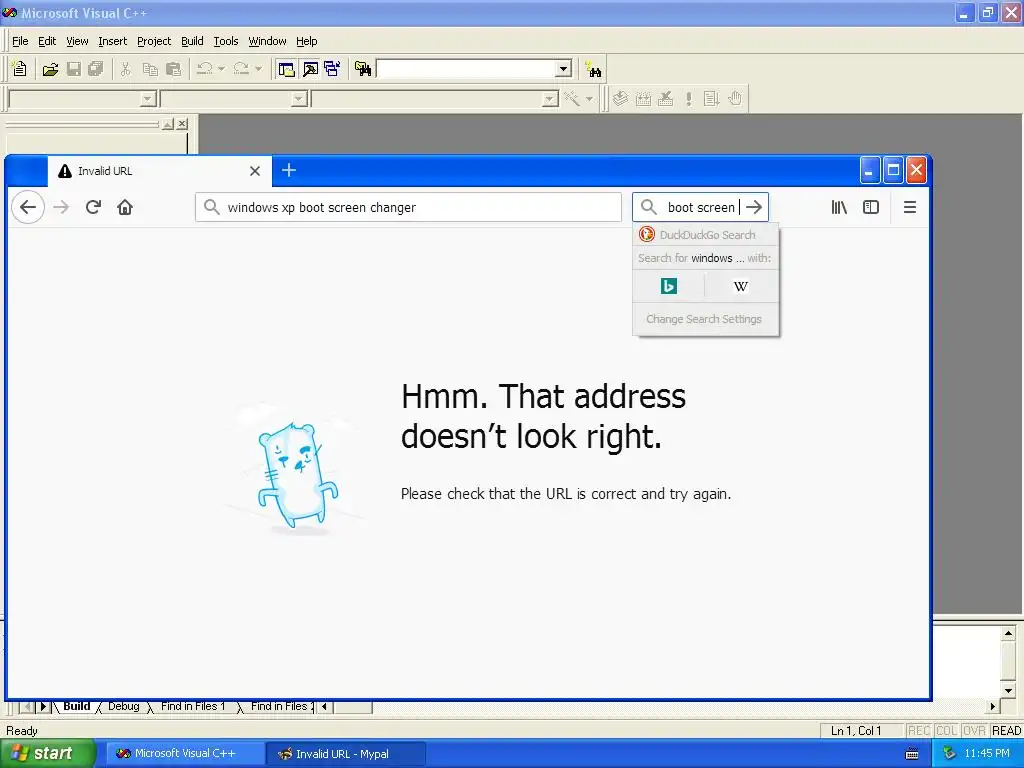This screenshot has width=1024, height=768.
Task: Go back in the Mypal browser
Action: [x=28, y=207]
